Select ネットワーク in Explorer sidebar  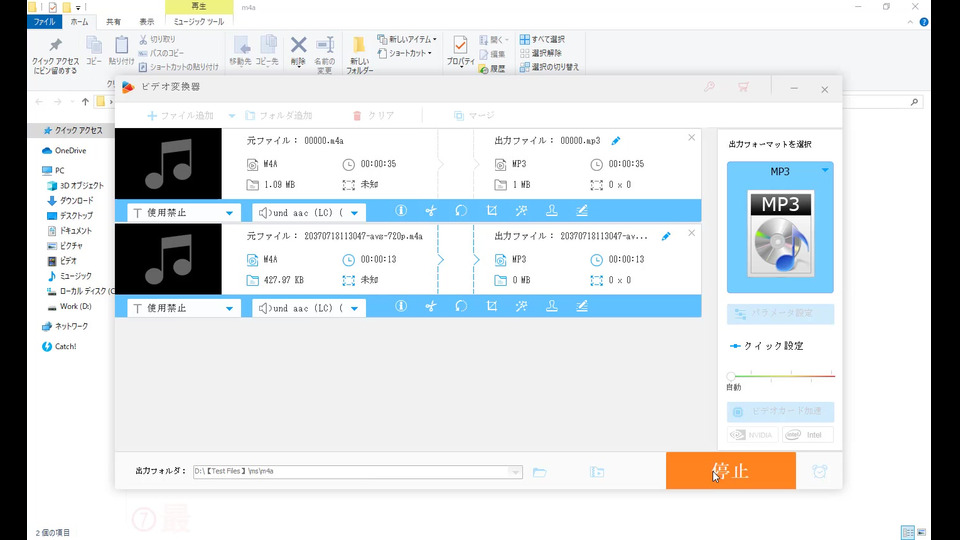point(65,326)
